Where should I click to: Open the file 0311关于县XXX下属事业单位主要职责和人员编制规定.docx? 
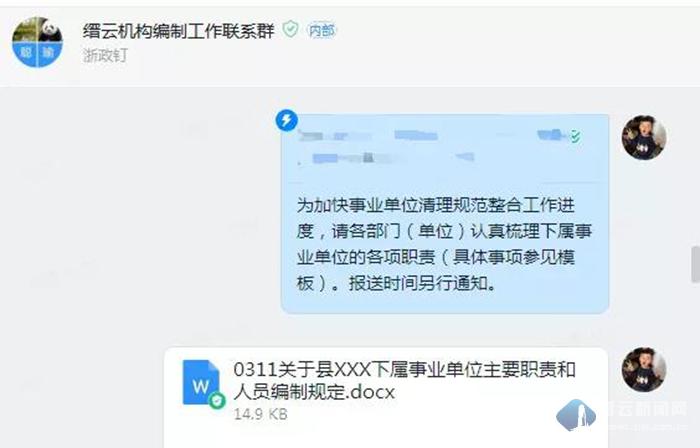click(x=404, y=381)
